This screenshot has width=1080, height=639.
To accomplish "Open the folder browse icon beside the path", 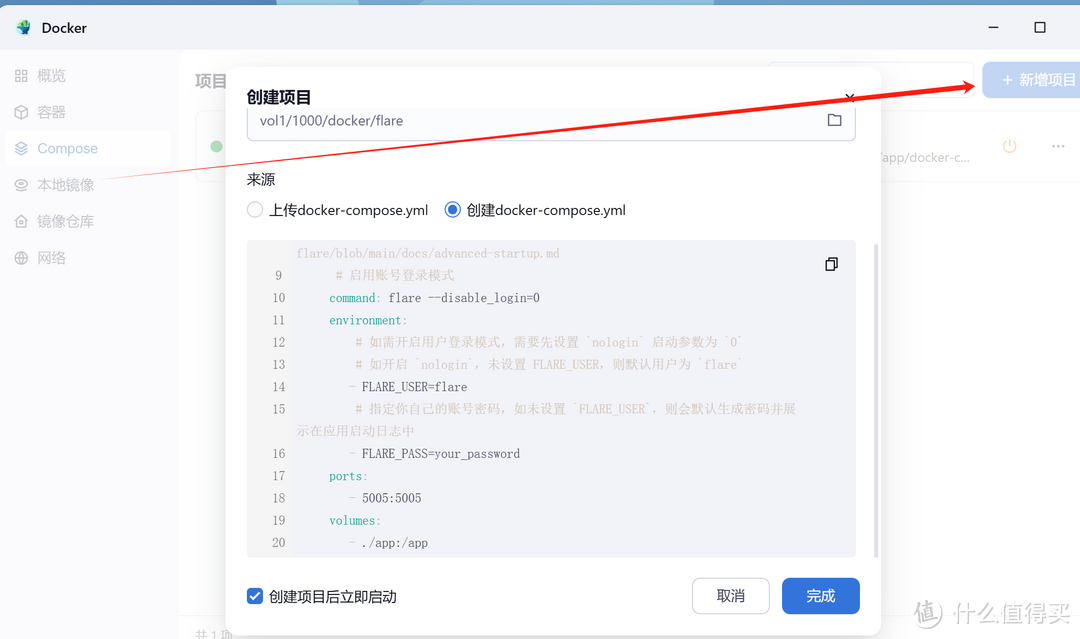I will [x=835, y=119].
